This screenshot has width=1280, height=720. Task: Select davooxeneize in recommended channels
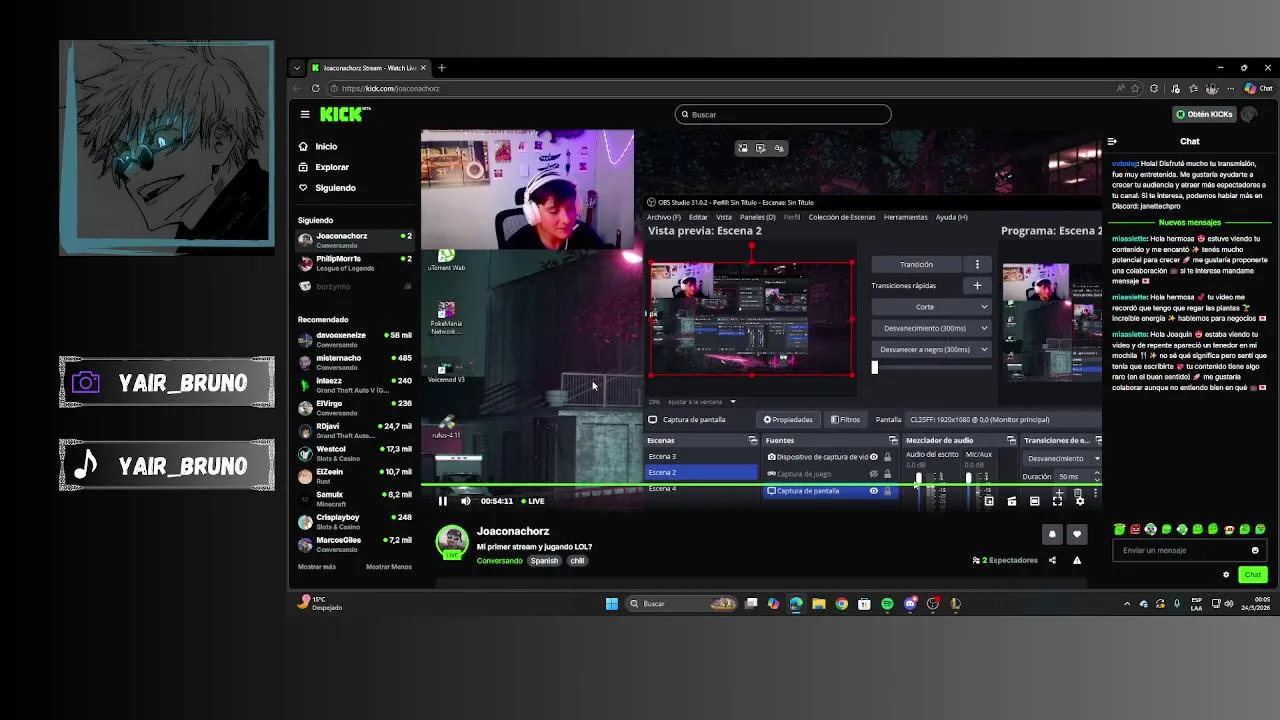point(355,338)
